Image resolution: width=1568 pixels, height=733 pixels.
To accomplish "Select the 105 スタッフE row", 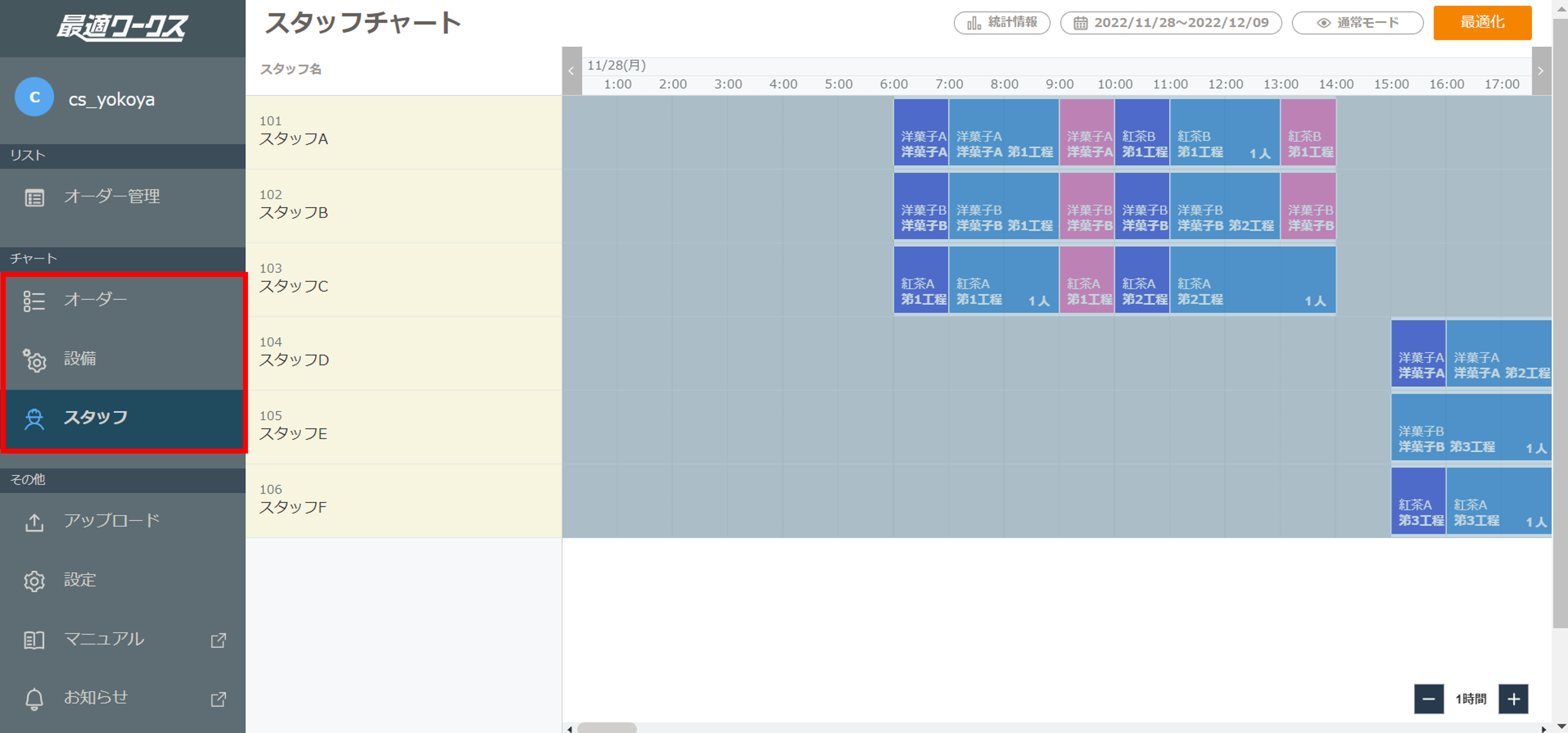I will click(x=403, y=427).
